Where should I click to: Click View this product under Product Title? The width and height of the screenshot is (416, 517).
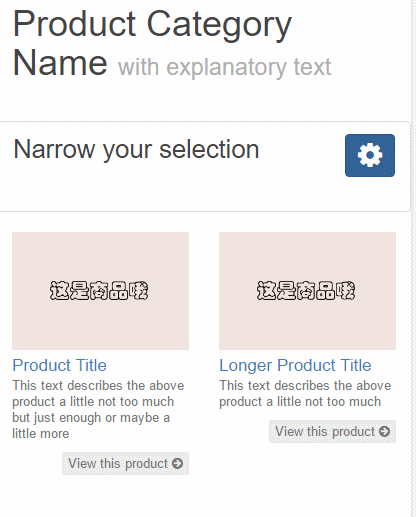125,463
